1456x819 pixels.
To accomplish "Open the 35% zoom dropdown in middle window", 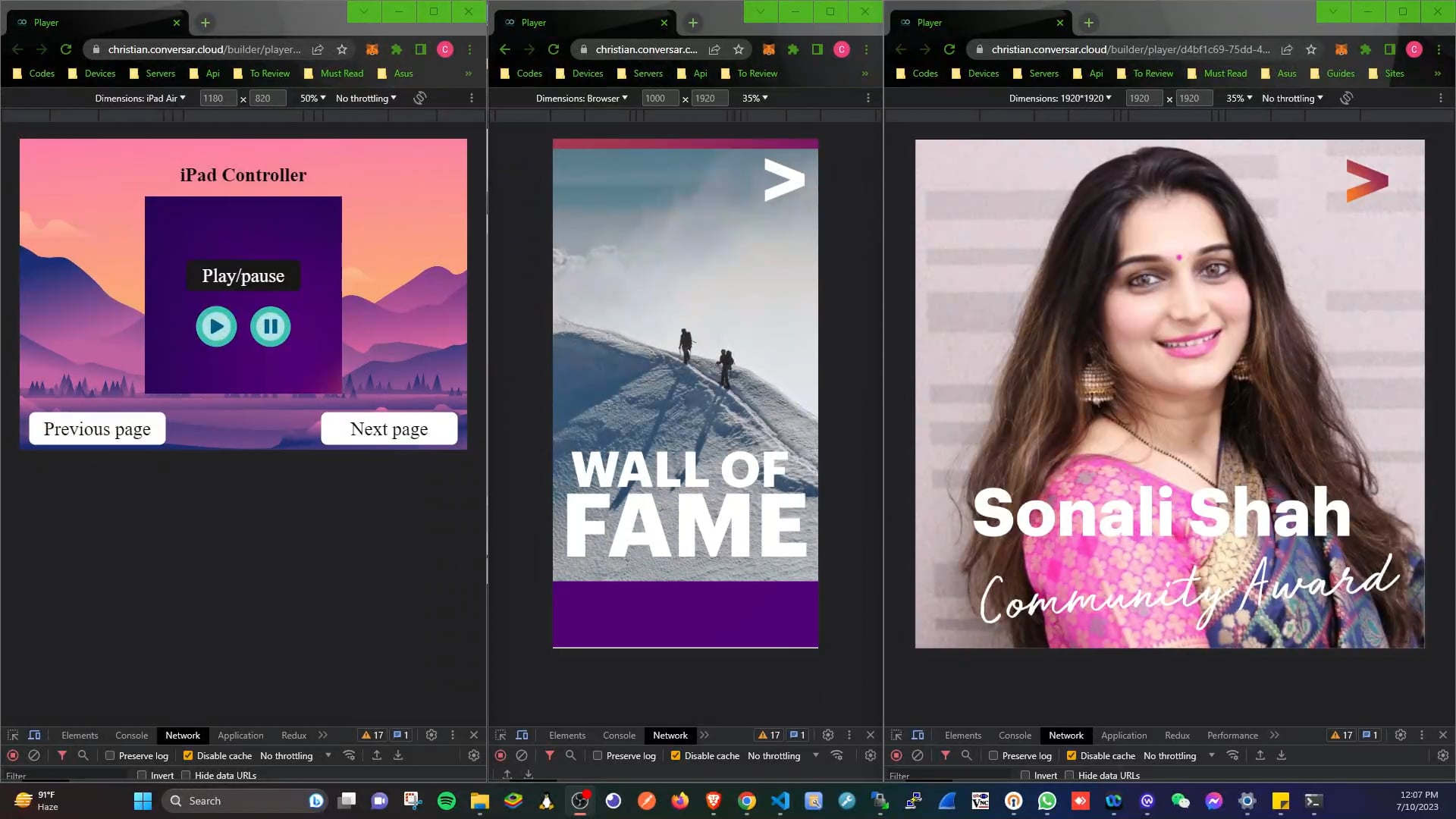I will [755, 98].
